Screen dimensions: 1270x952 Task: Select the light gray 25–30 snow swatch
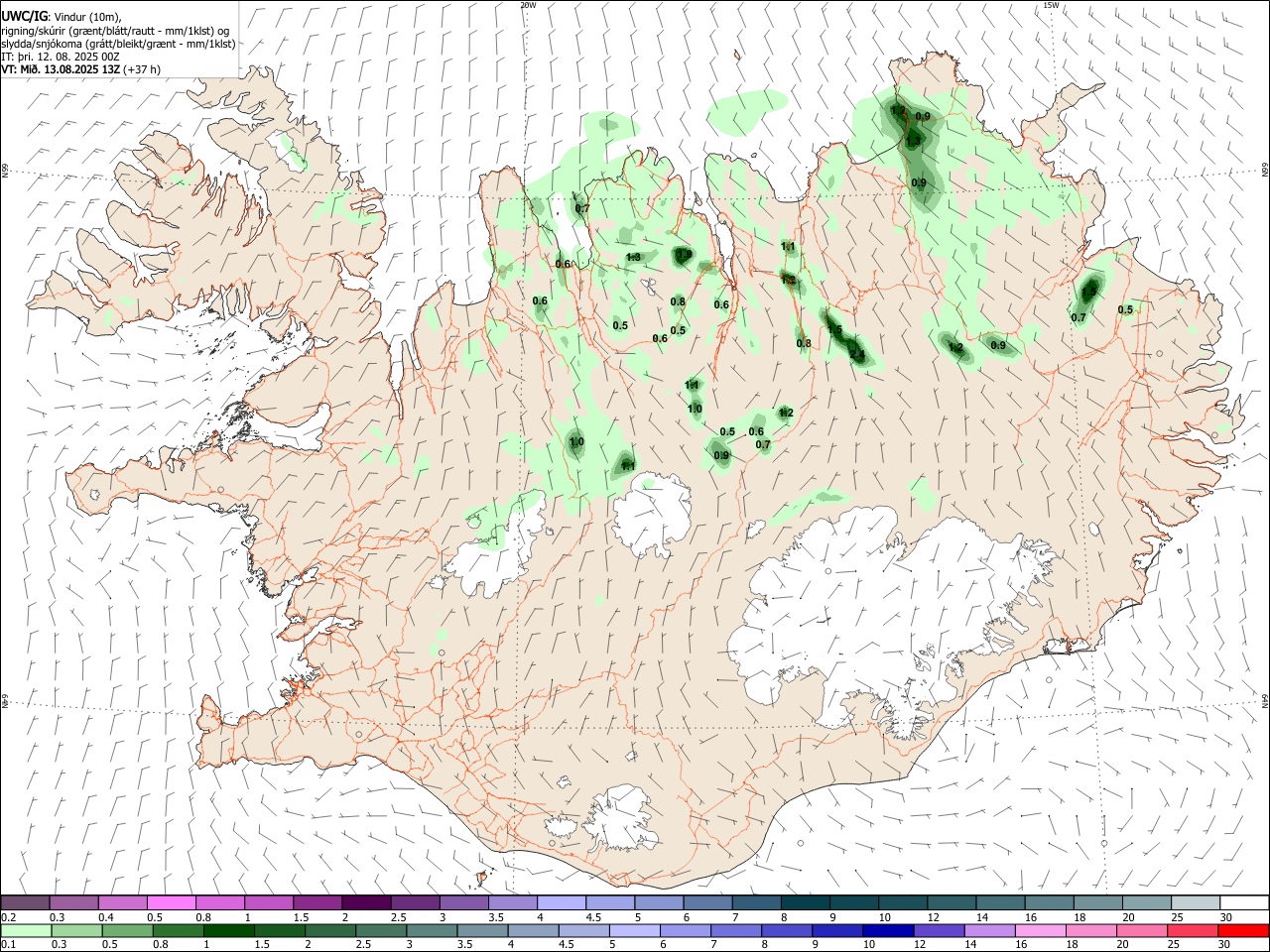pyautogui.click(x=1195, y=902)
